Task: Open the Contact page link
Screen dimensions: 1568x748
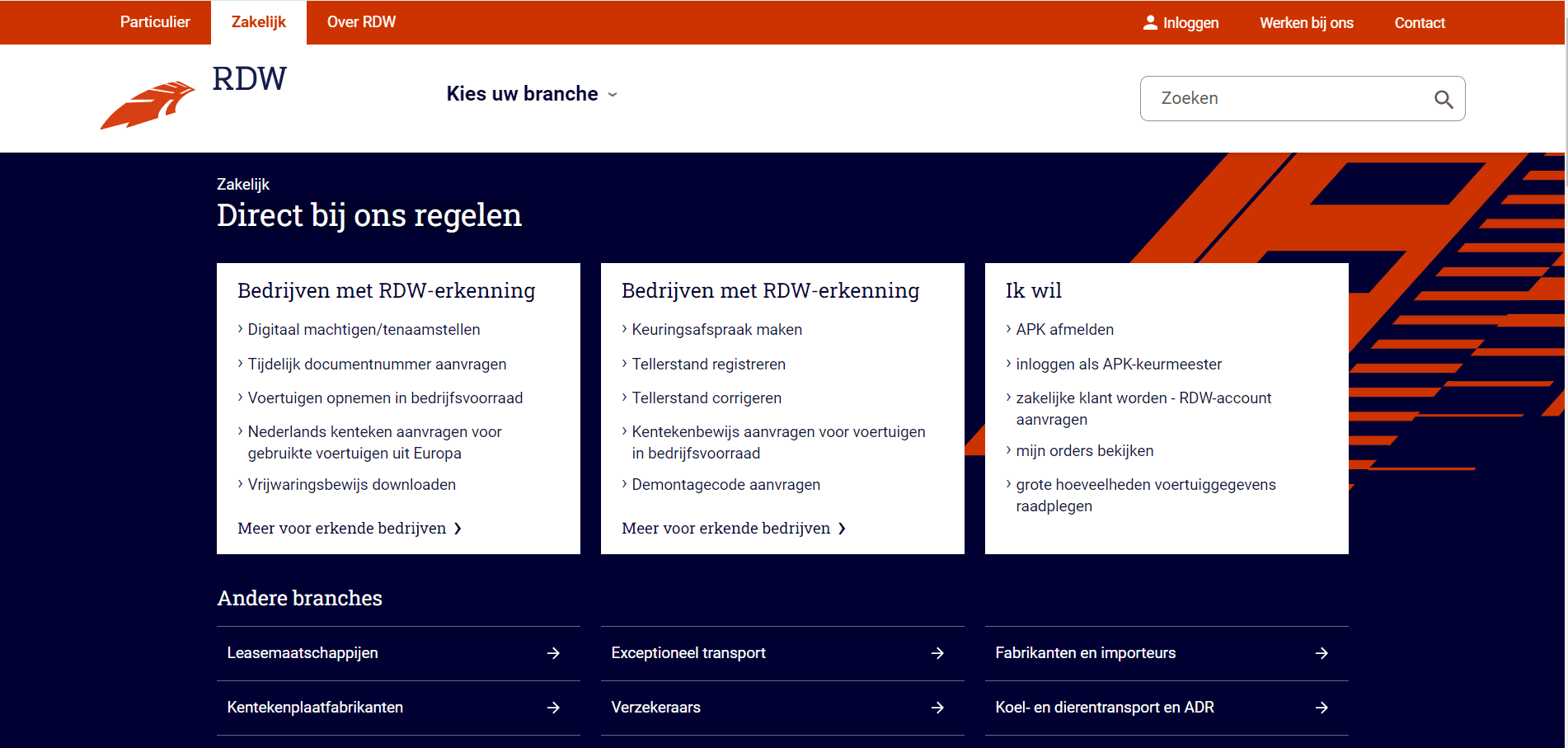Action: click(1420, 23)
